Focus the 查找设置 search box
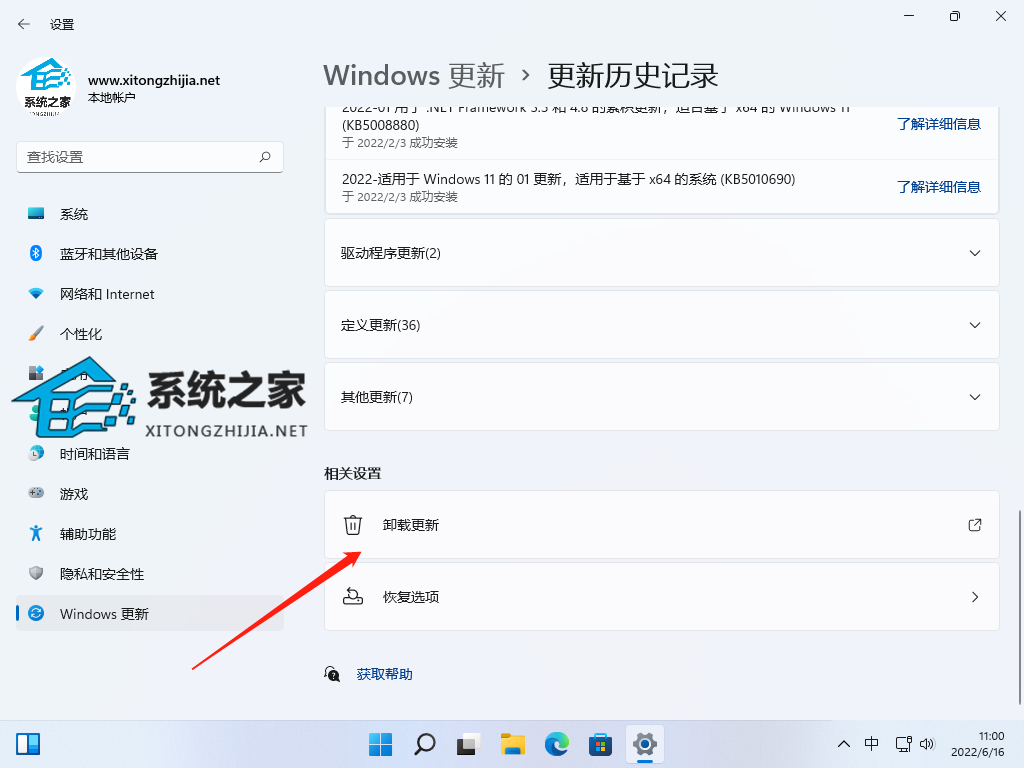The height and width of the screenshot is (768, 1024). pyautogui.click(x=150, y=157)
